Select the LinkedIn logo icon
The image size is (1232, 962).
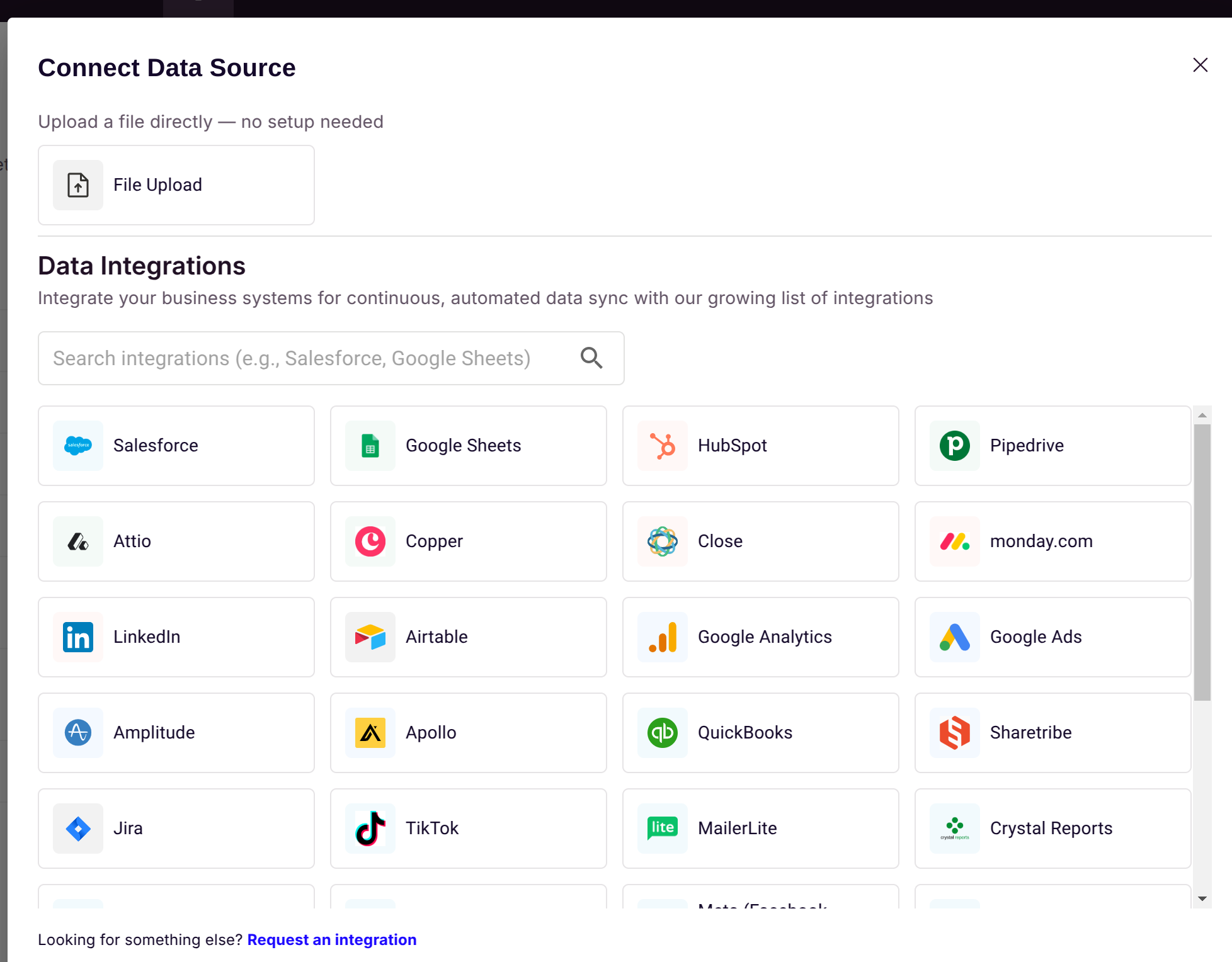tap(78, 637)
